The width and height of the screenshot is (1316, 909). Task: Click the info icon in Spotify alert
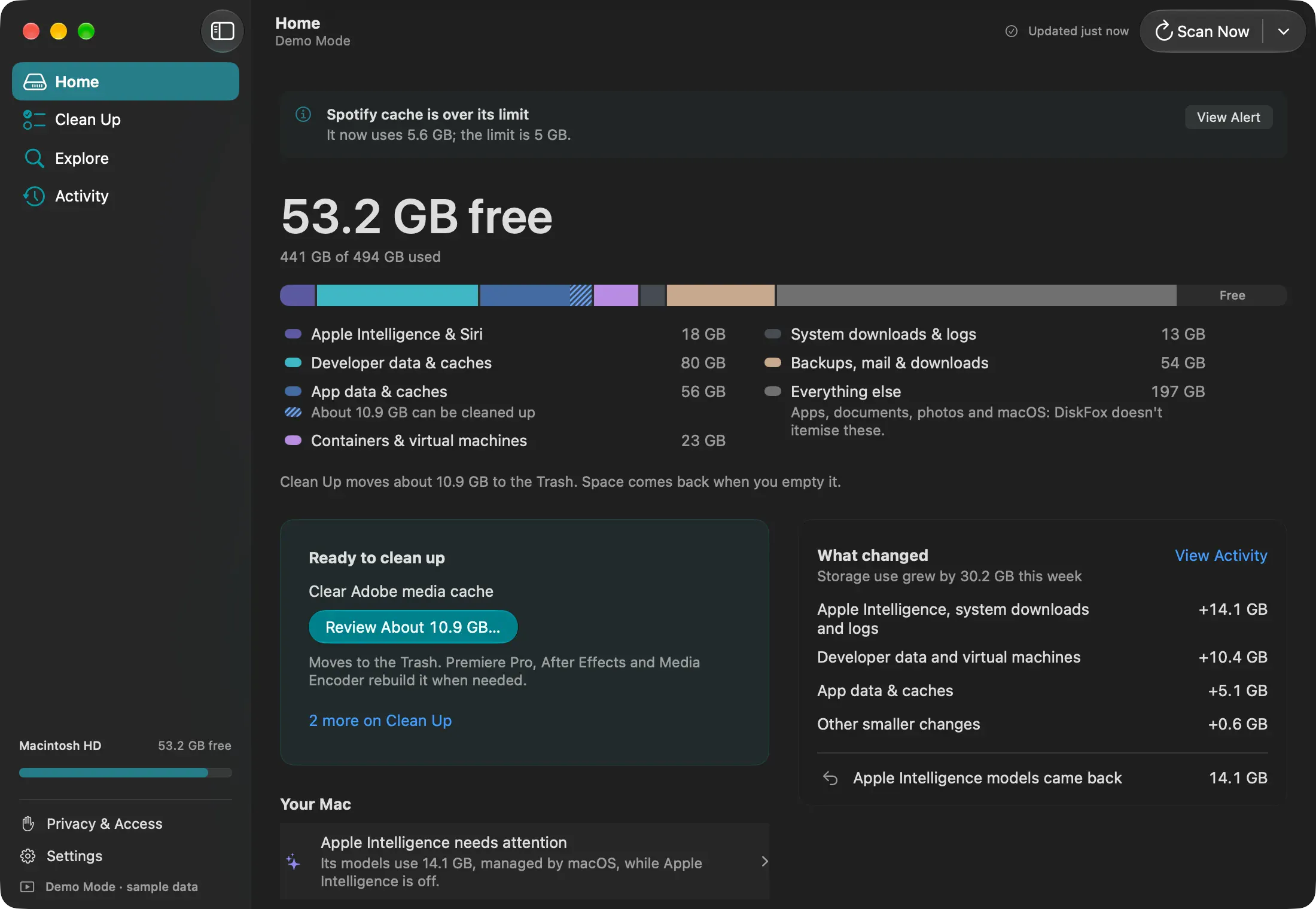point(303,114)
